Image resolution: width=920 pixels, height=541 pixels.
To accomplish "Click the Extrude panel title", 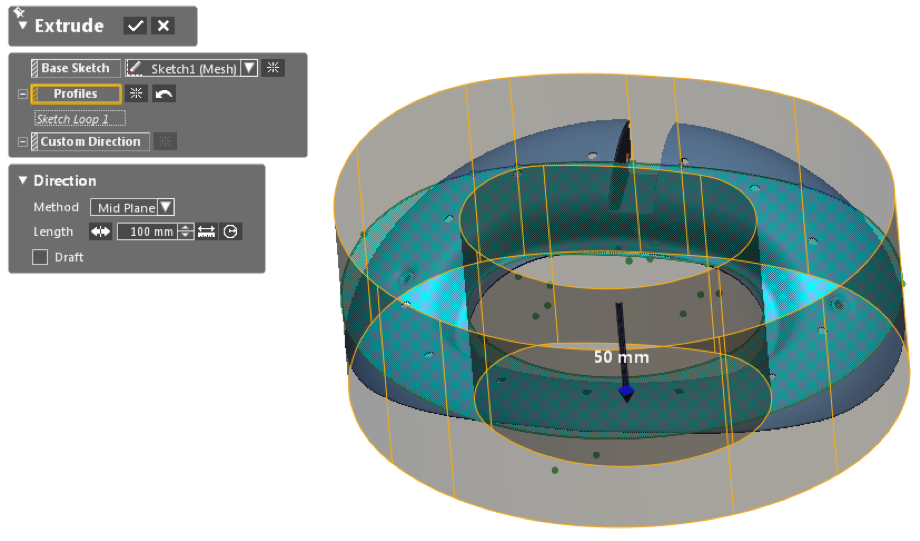I will tap(69, 26).
